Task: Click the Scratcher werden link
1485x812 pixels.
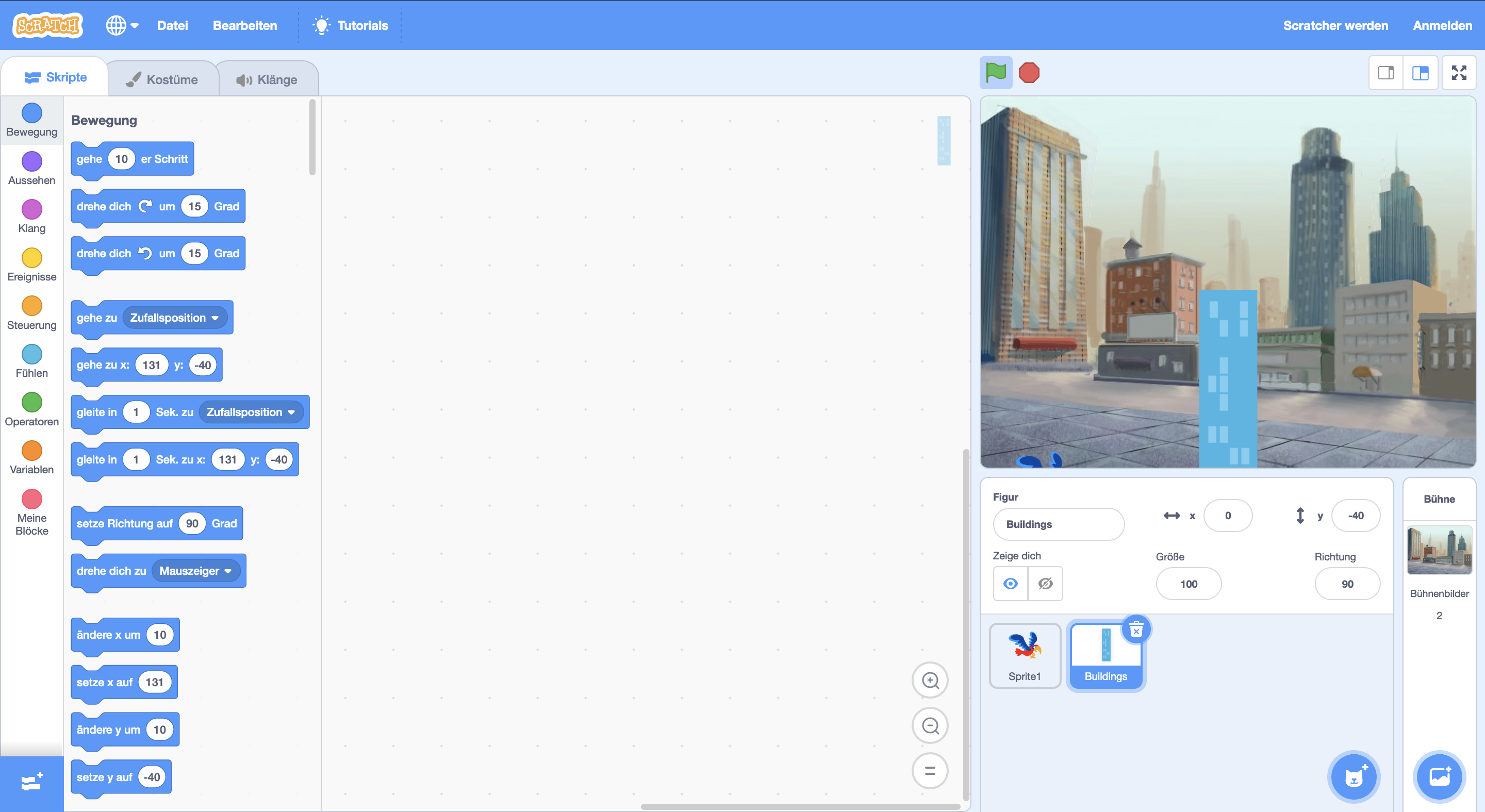Action: 1335,25
